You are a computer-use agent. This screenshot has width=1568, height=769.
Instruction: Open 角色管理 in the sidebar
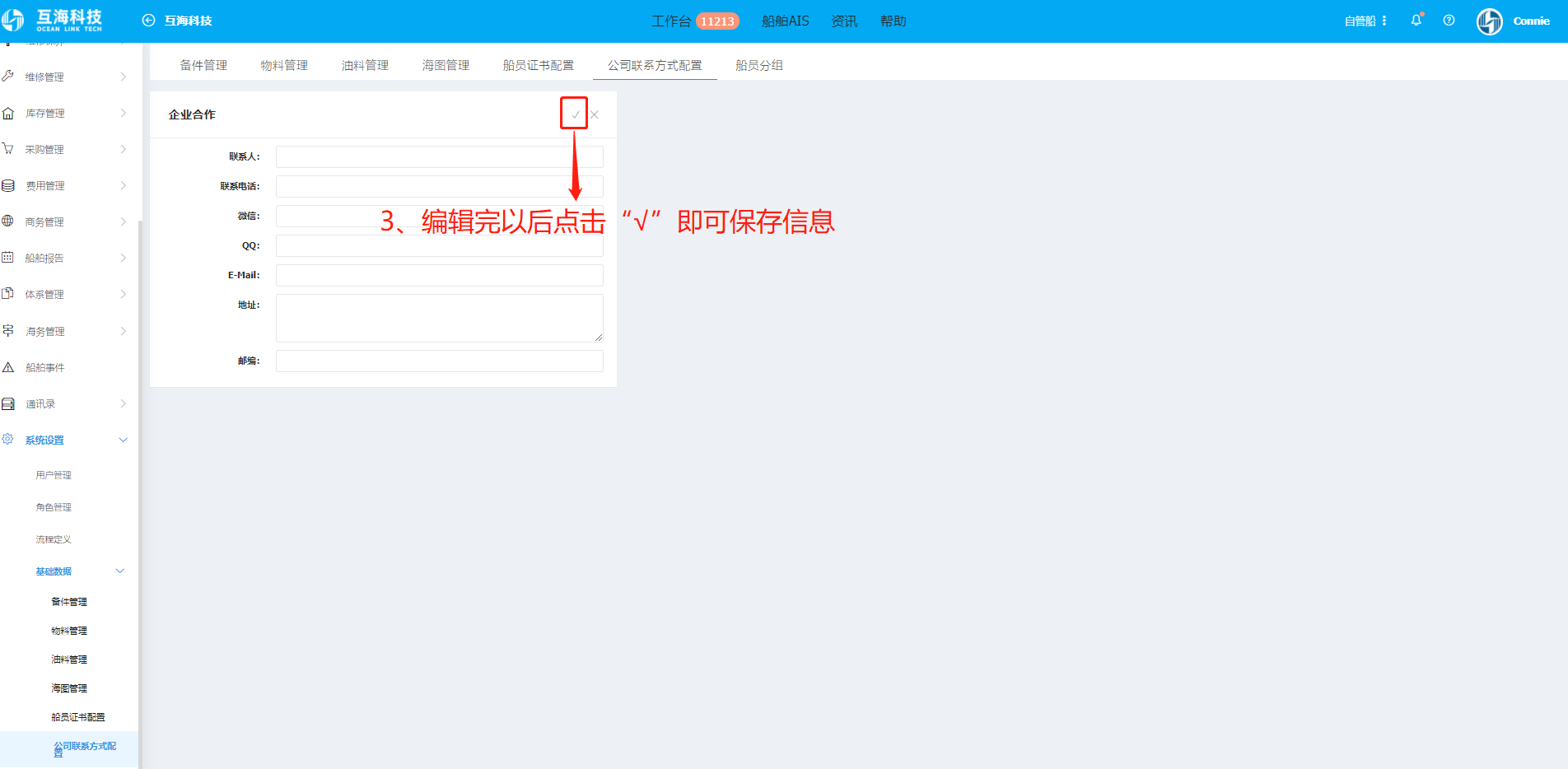click(54, 507)
